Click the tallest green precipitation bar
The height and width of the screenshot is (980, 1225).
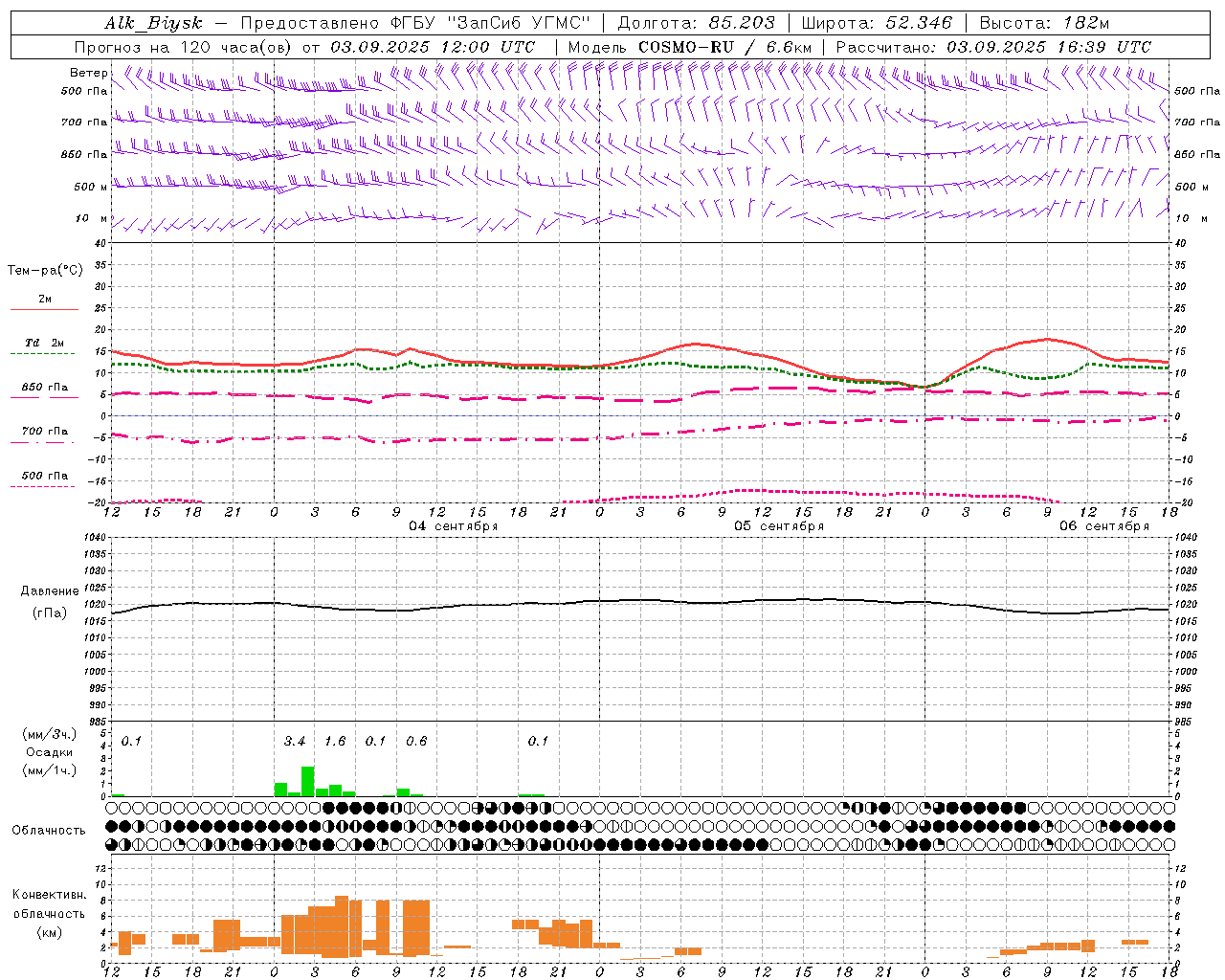click(x=308, y=782)
